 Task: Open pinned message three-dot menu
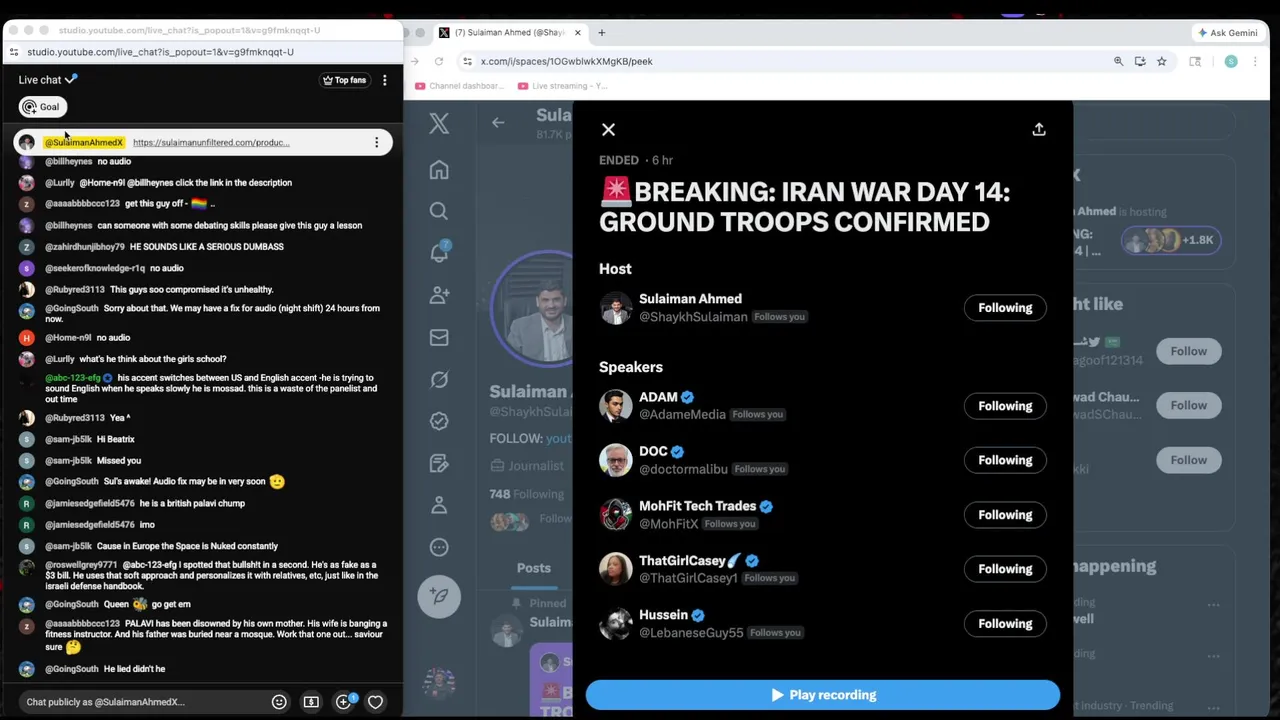tap(376, 142)
